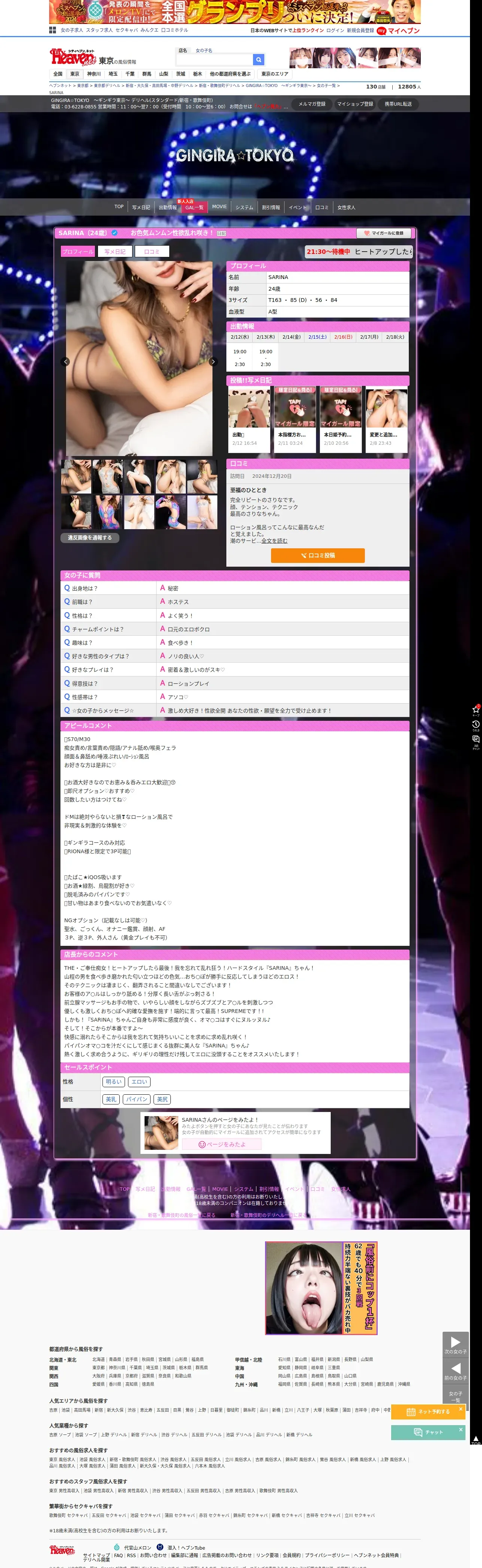Open 他の都道府県を選ぶ prefecture selector

[230, 74]
